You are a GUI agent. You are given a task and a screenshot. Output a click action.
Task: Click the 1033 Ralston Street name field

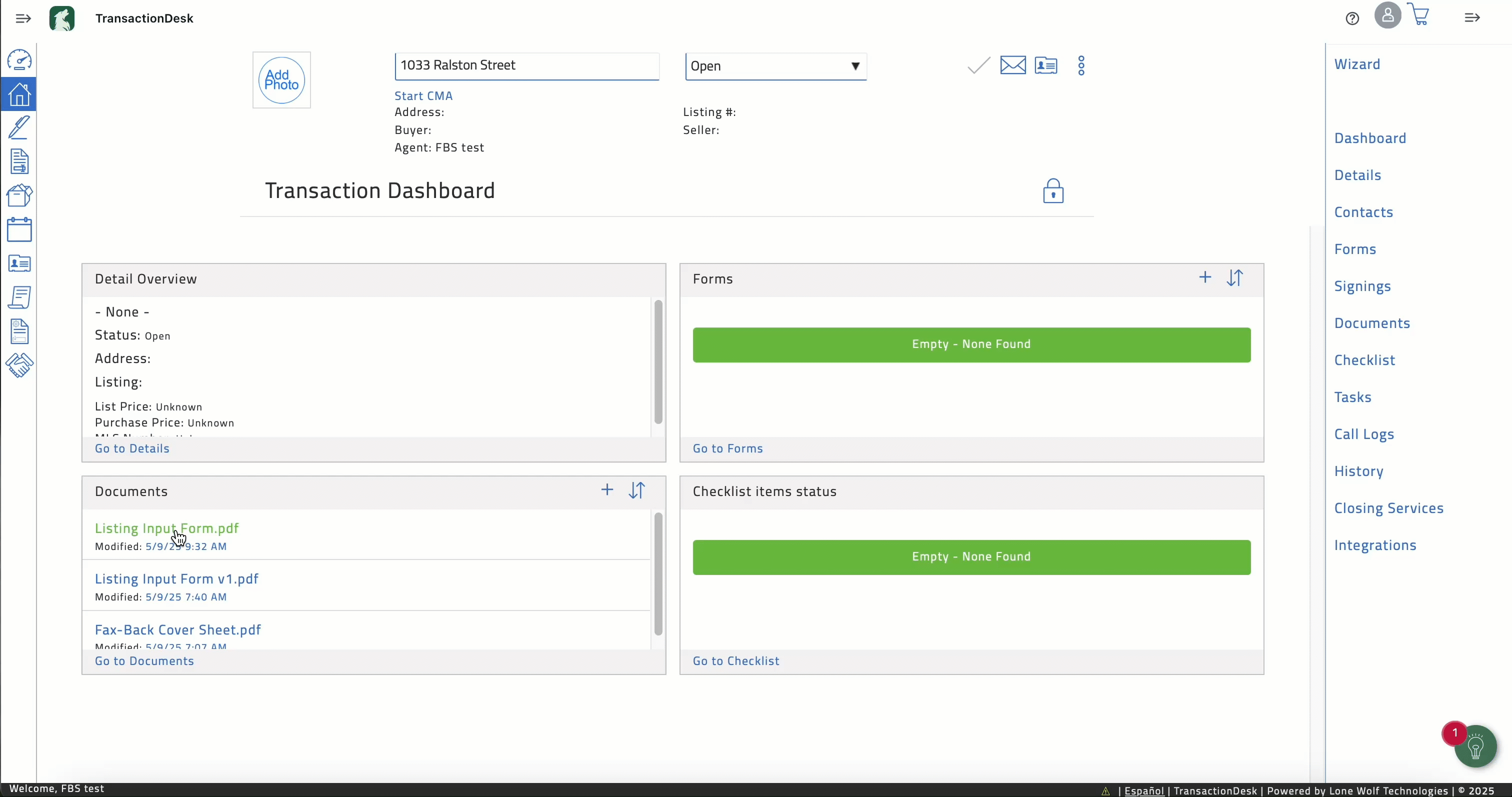point(527,65)
